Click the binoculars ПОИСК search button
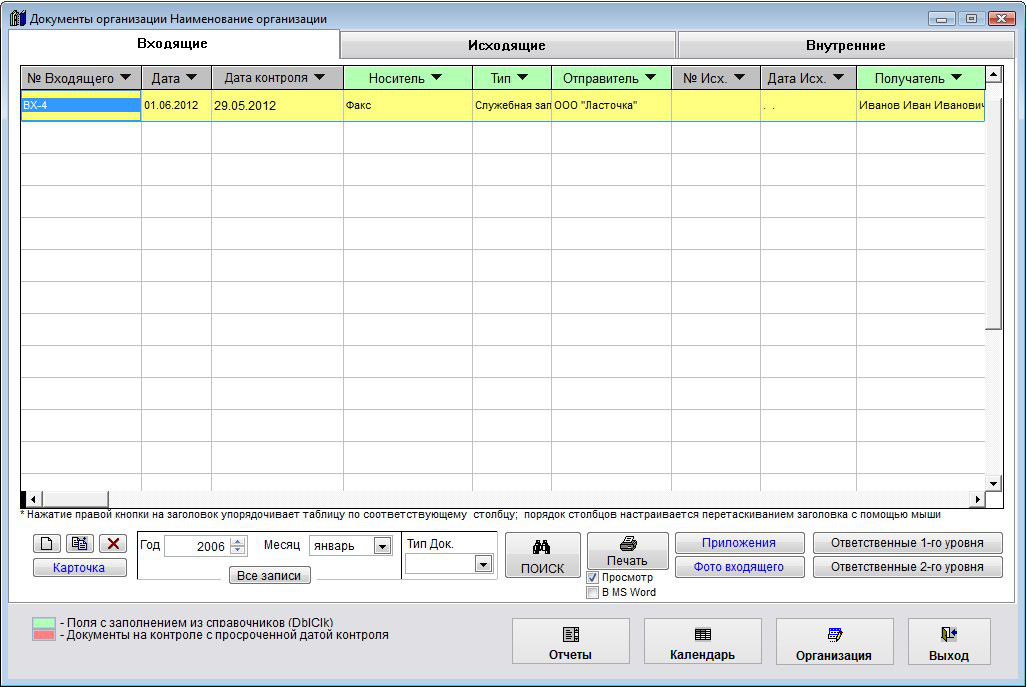1027x687 pixels. tap(543, 557)
